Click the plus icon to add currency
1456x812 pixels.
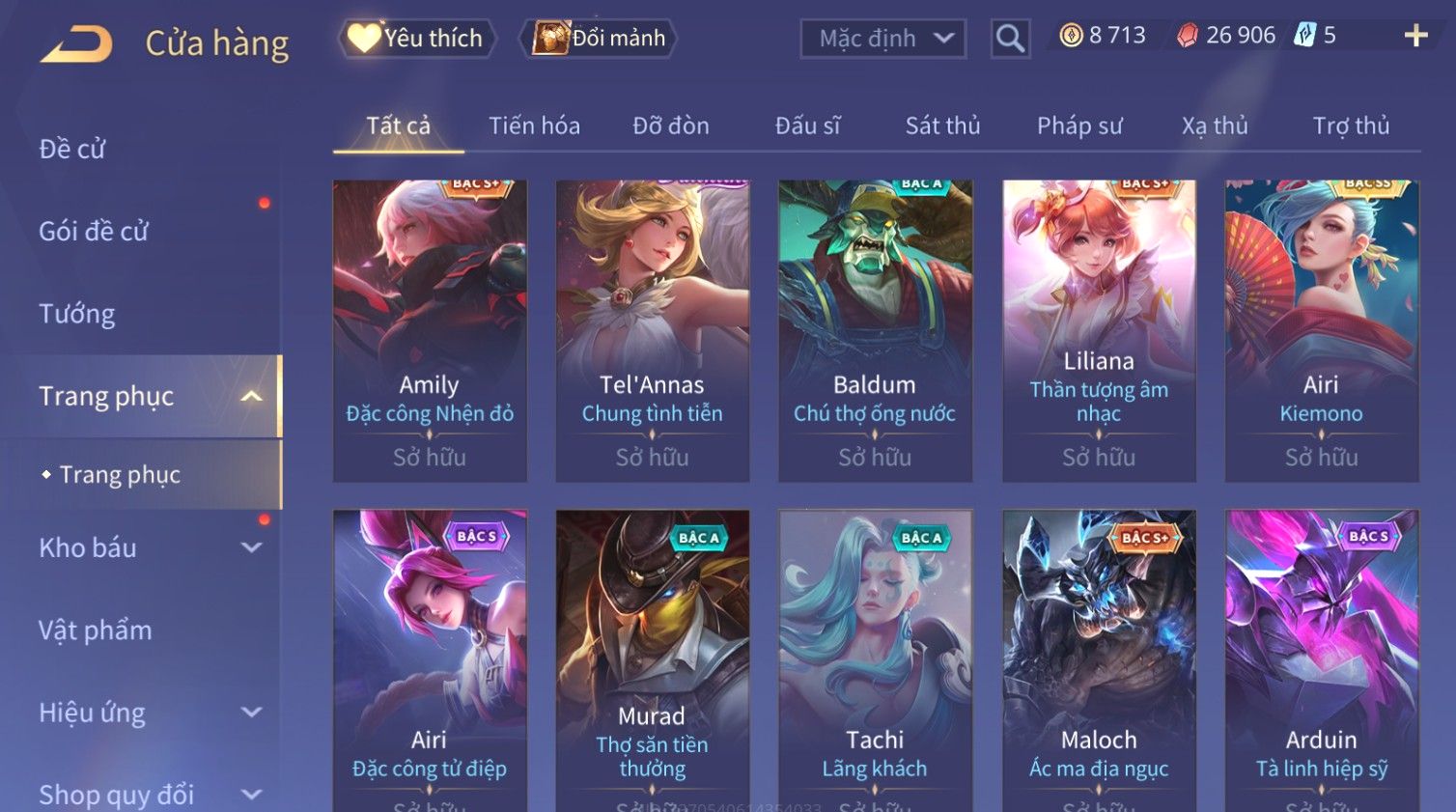[x=1415, y=36]
